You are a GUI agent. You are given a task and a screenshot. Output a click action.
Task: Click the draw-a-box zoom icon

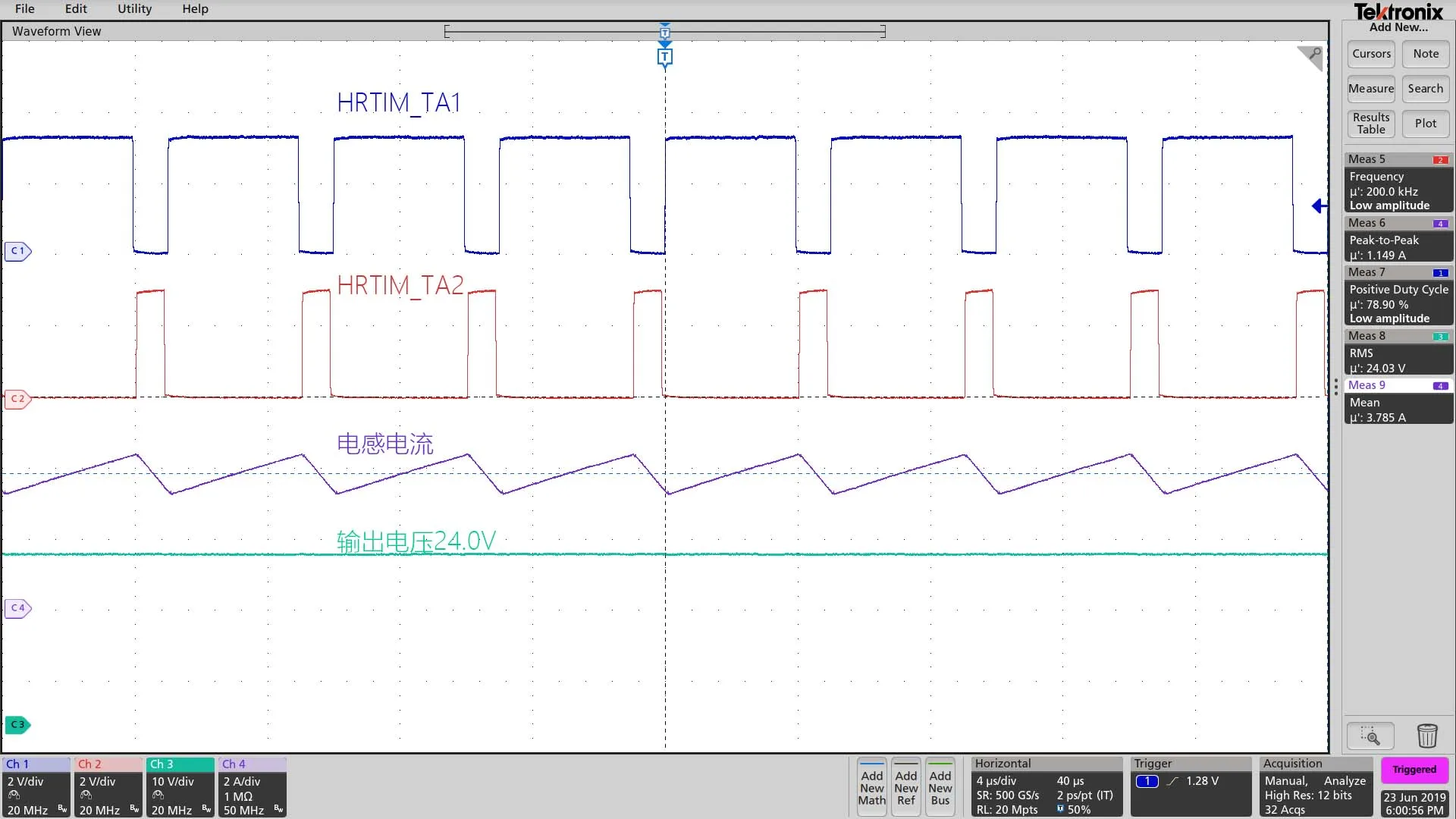tap(1370, 736)
